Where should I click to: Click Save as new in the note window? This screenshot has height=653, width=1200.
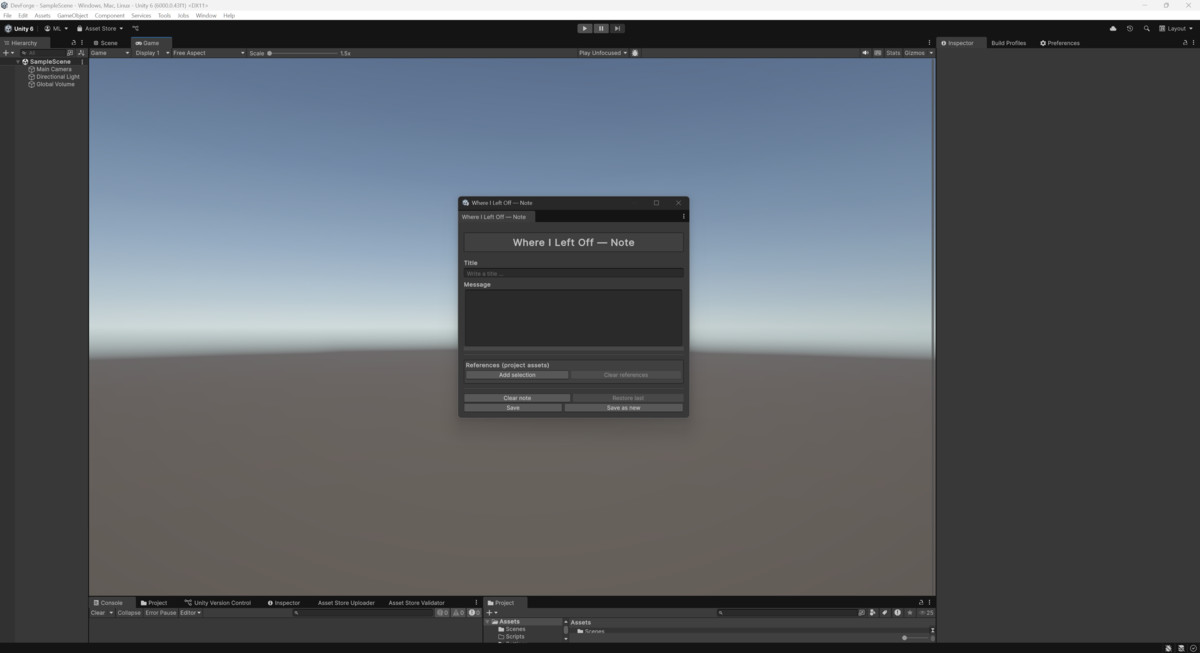(624, 407)
